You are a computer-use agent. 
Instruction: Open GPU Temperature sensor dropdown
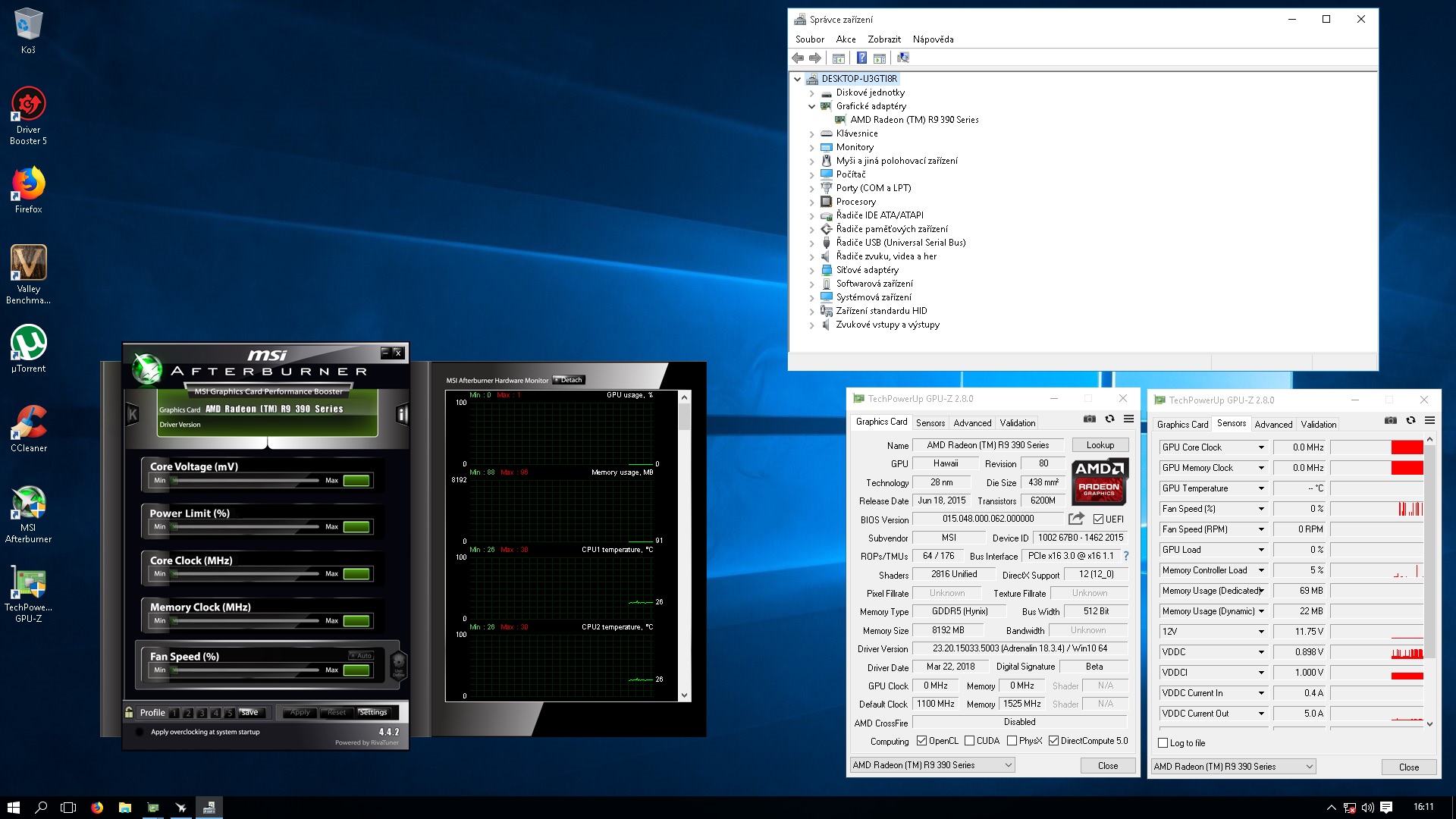tap(1261, 488)
